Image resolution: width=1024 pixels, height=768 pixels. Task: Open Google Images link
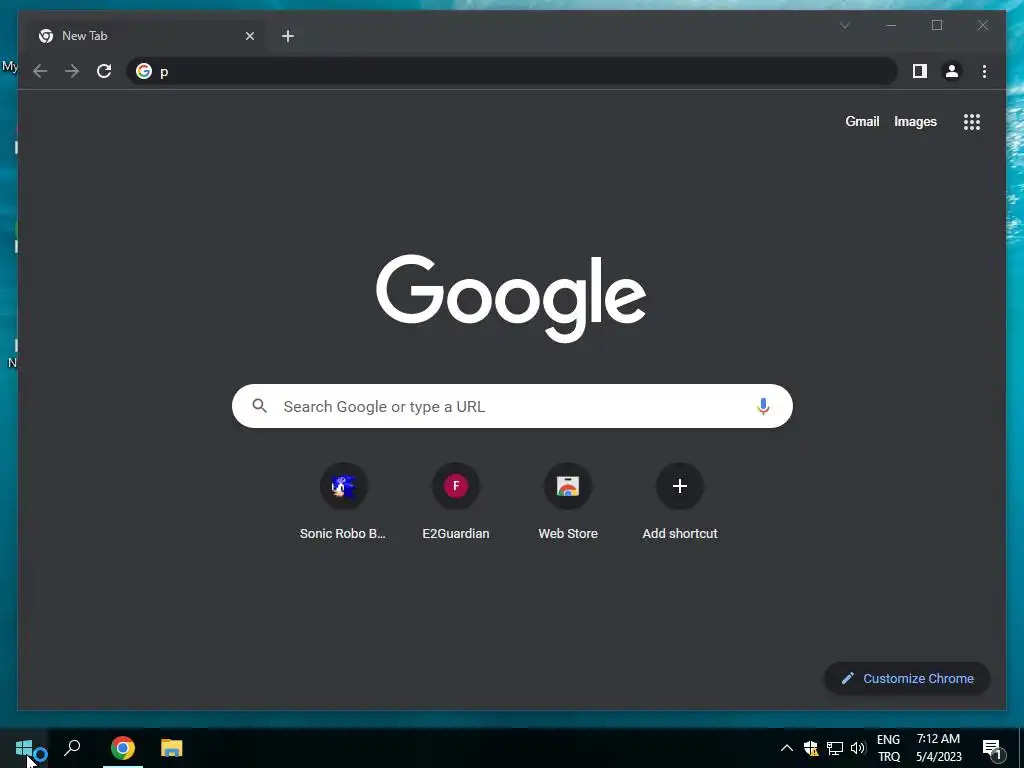point(915,121)
